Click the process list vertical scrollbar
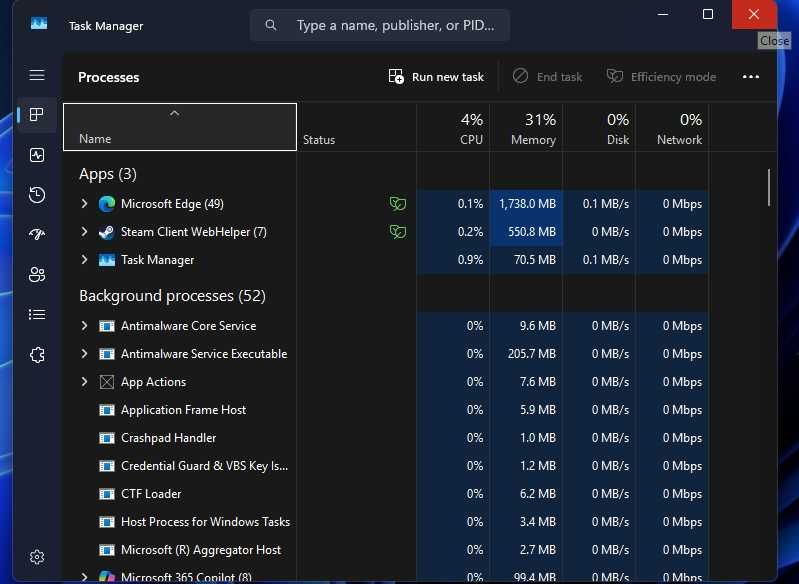Image resolution: width=799 pixels, height=584 pixels. tap(769, 188)
